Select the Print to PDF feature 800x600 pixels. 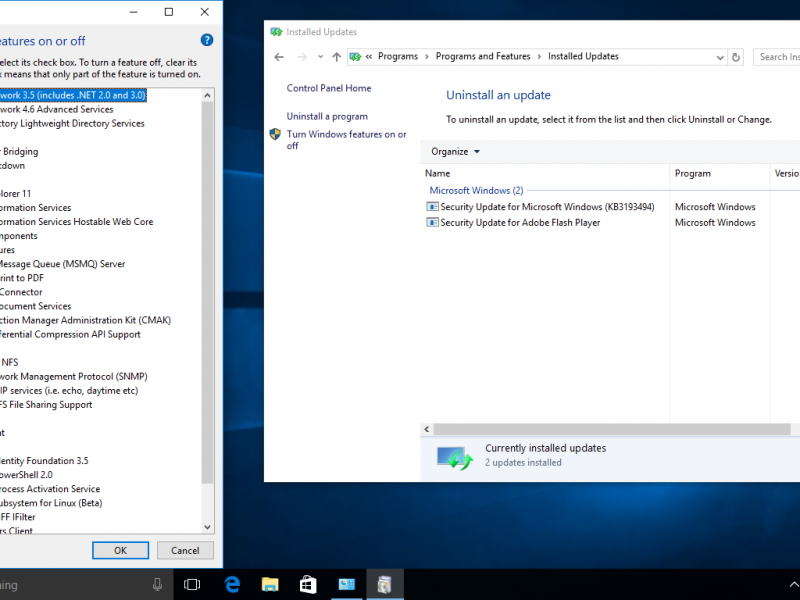(x=22, y=278)
